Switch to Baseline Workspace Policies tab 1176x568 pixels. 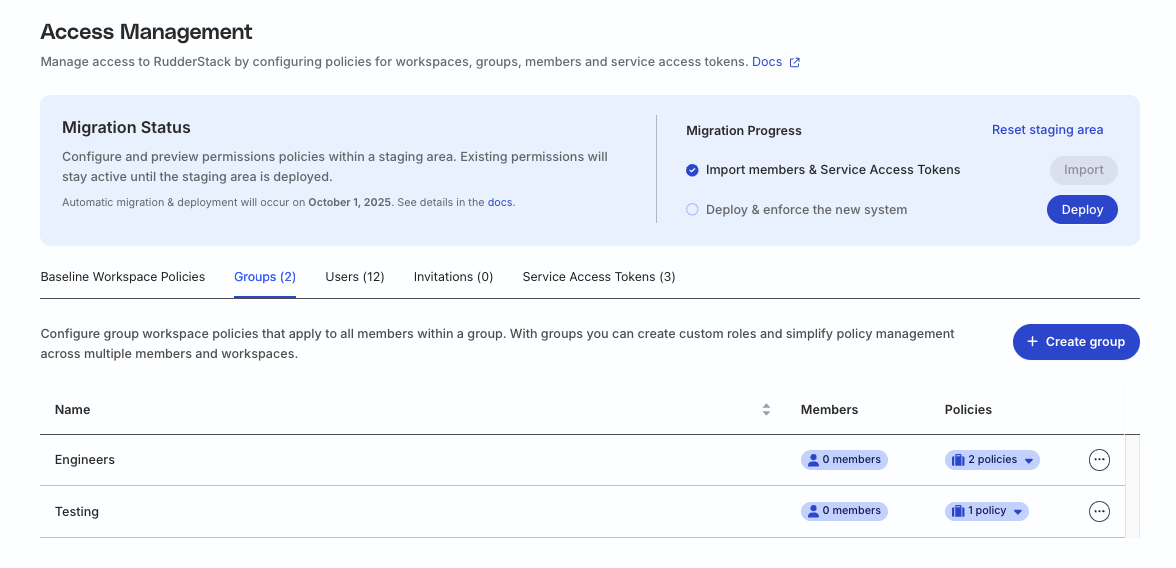[123, 277]
